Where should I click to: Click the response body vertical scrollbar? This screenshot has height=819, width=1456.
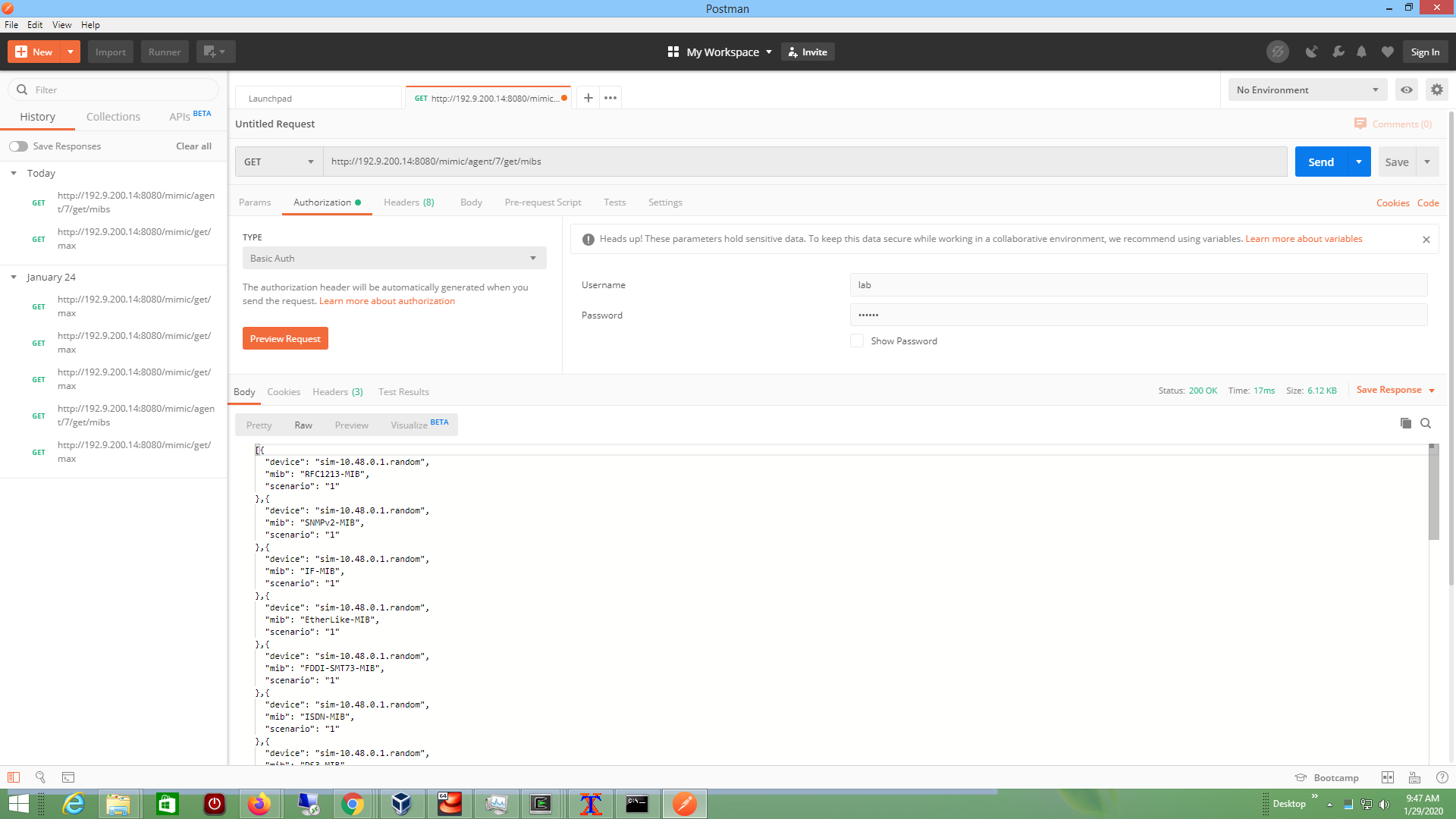[x=1433, y=493]
